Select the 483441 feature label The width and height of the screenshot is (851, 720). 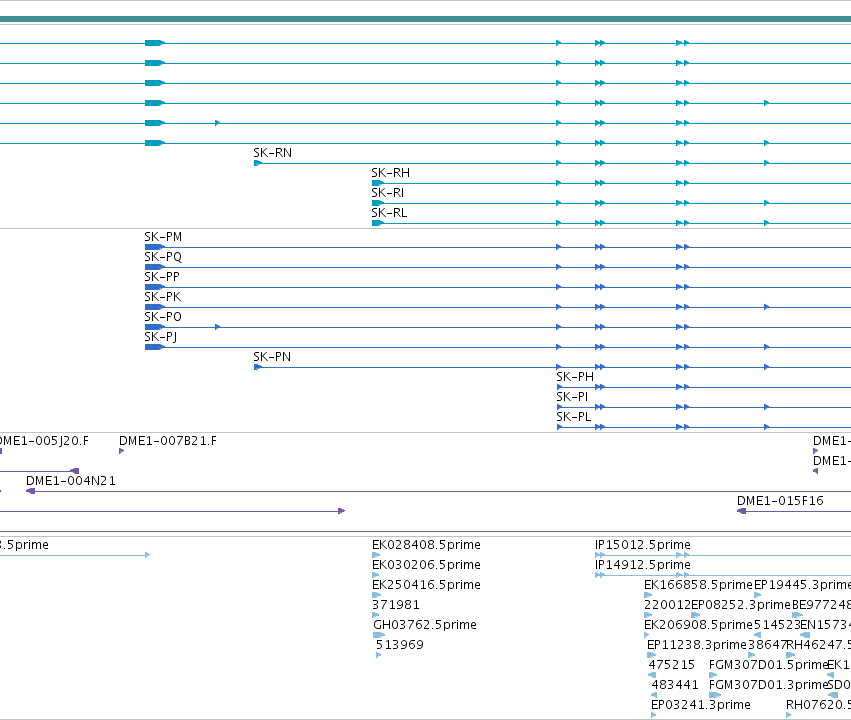[x=675, y=685]
